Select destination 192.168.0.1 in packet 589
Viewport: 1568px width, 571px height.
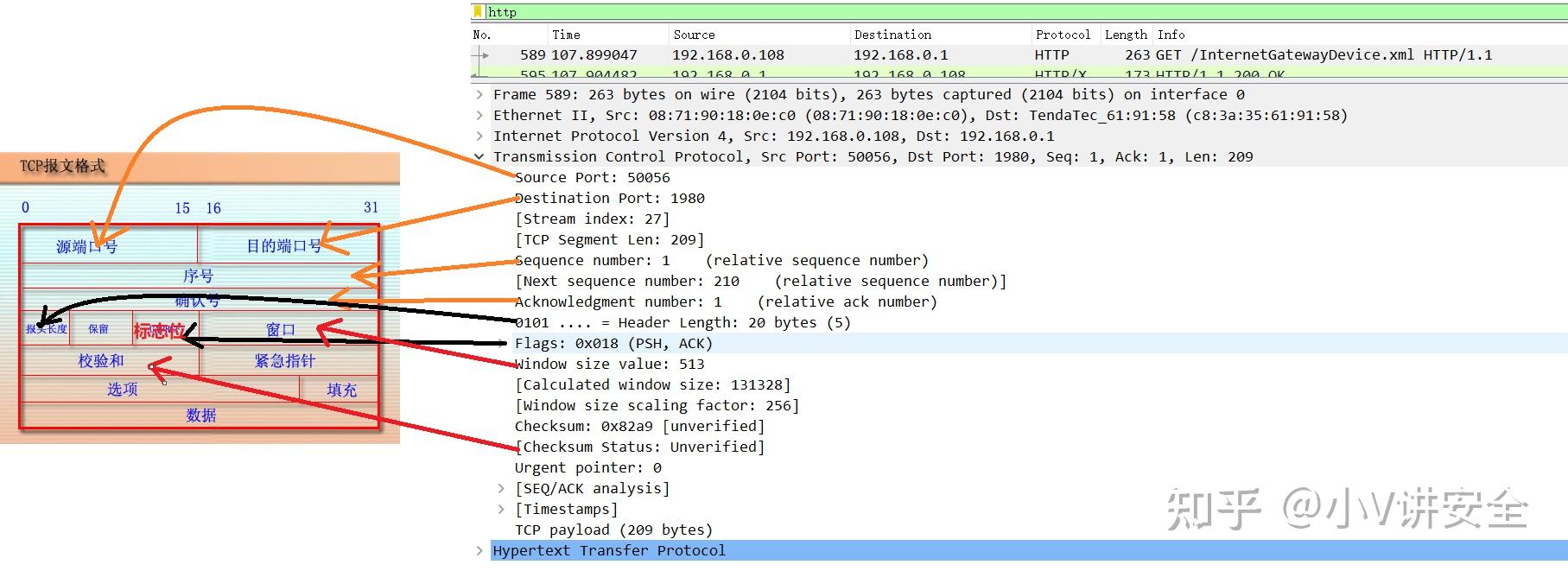[x=900, y=54]
